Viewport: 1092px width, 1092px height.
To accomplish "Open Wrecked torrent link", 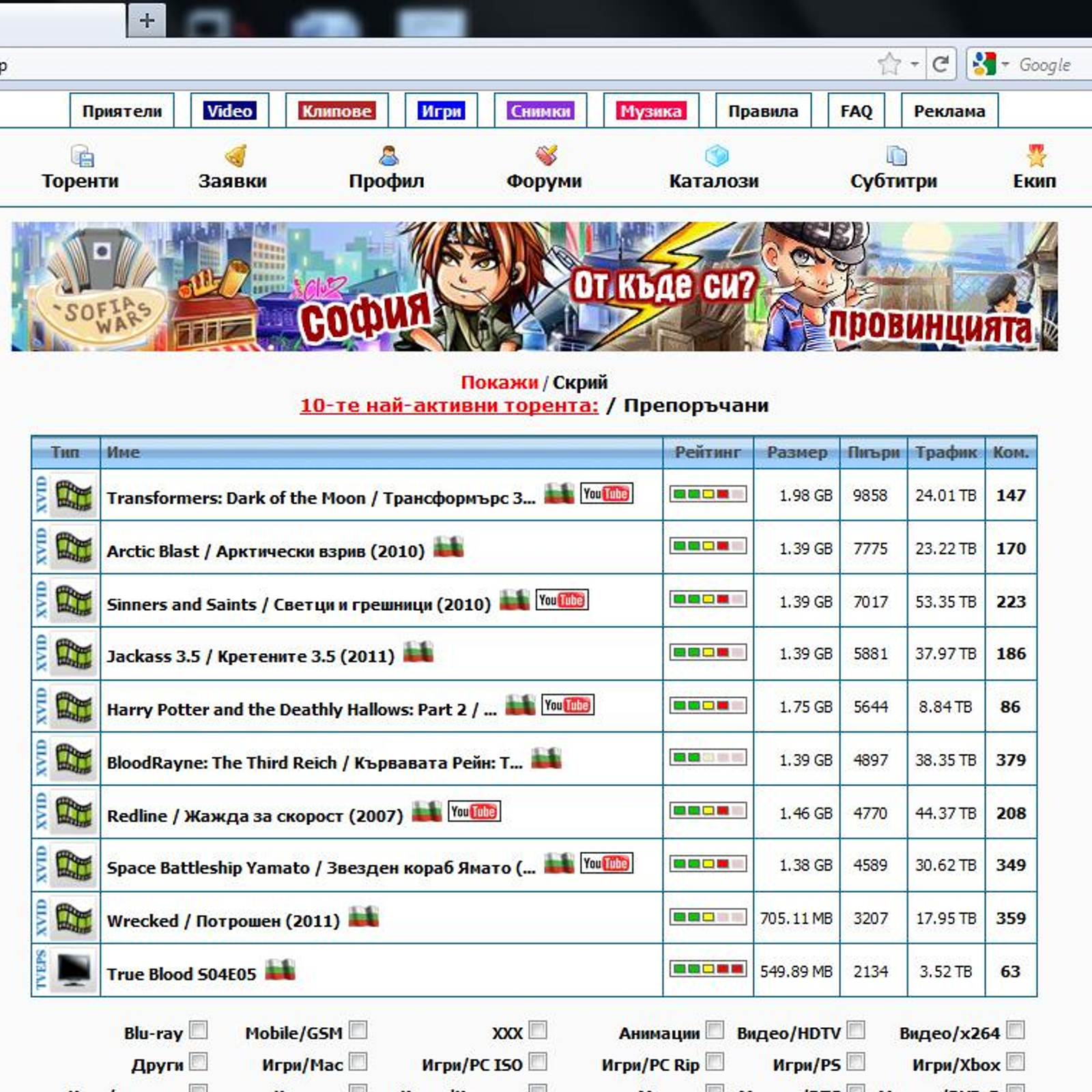I will [223, 921].
